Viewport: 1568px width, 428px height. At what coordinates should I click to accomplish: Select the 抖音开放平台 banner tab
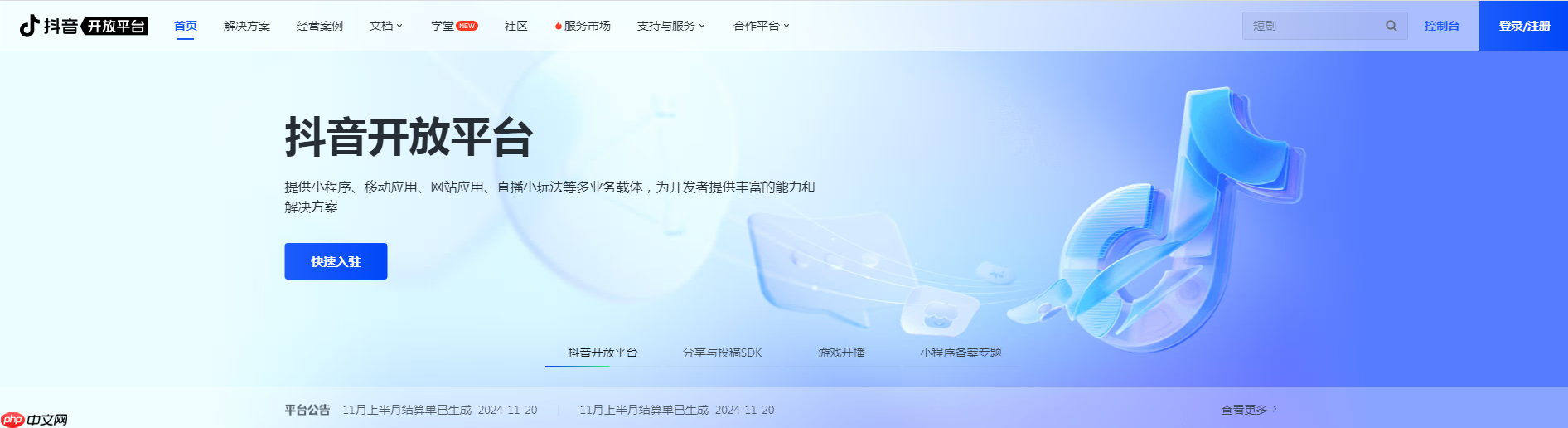coord(603,353)
